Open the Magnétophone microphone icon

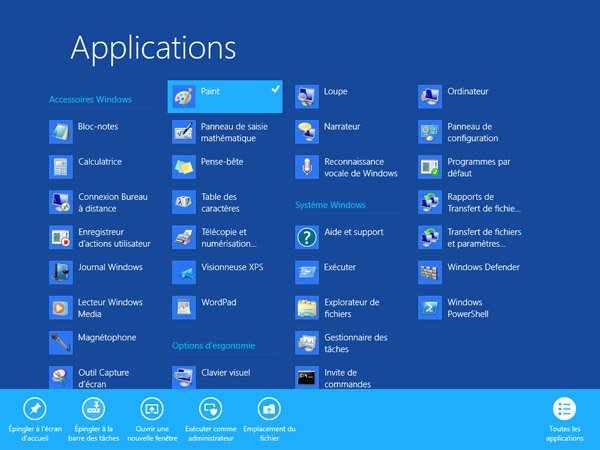(x=61, y=343)
